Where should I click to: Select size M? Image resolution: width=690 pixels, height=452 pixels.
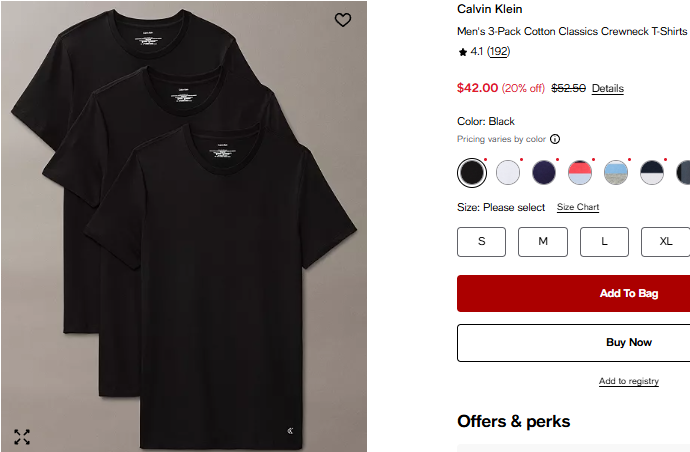(x=543, y=242)
